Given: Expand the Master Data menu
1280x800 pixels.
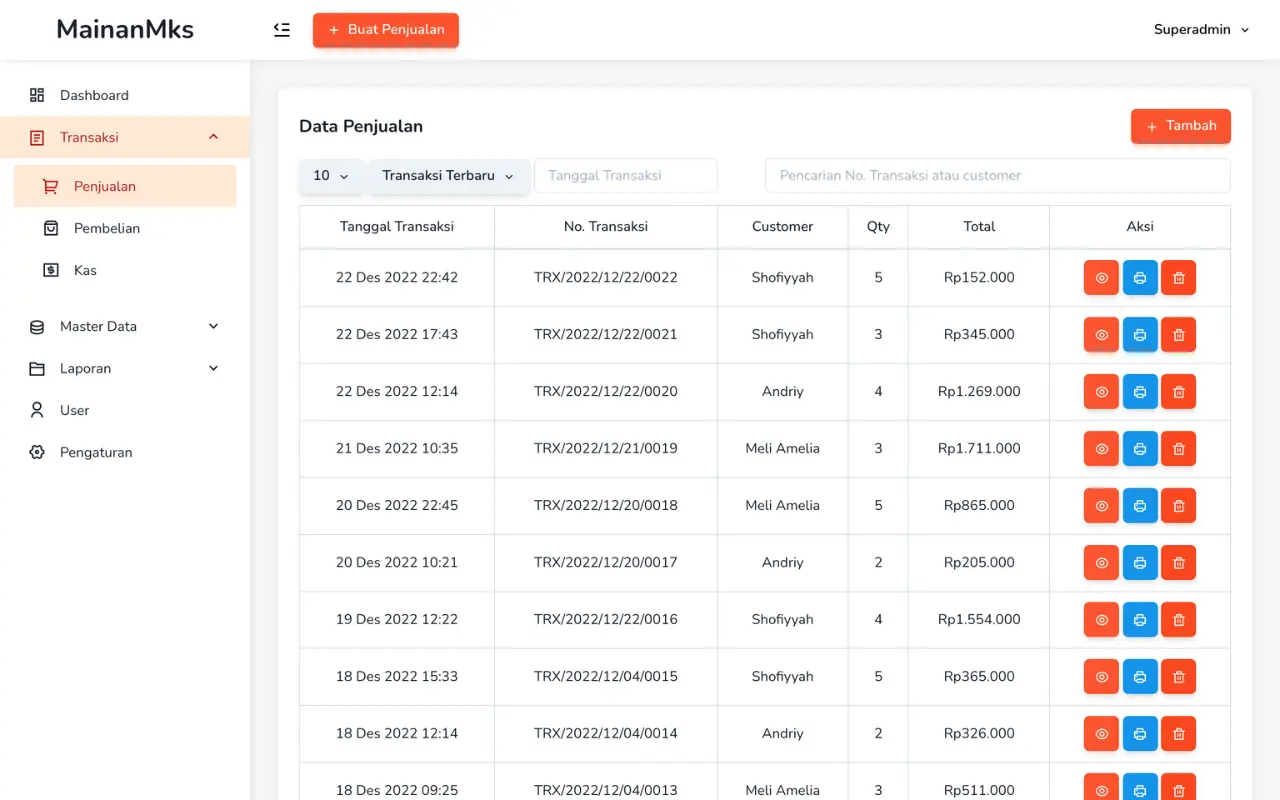Looking at the screenshot, I should point(125,327).
